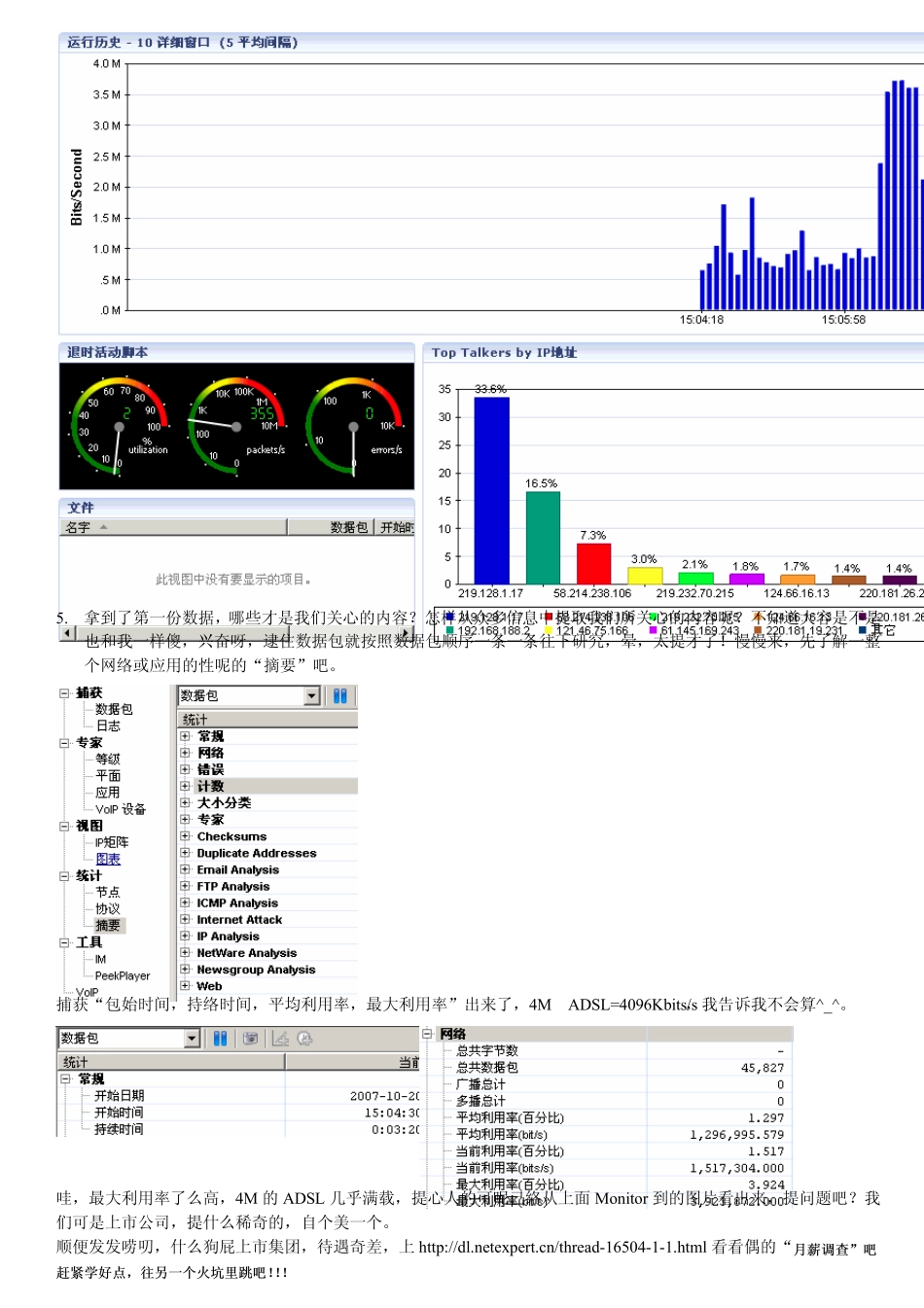The image size is (924, 1308).
Task: Expand the Duplicate Addresses group
Action: 185,853
